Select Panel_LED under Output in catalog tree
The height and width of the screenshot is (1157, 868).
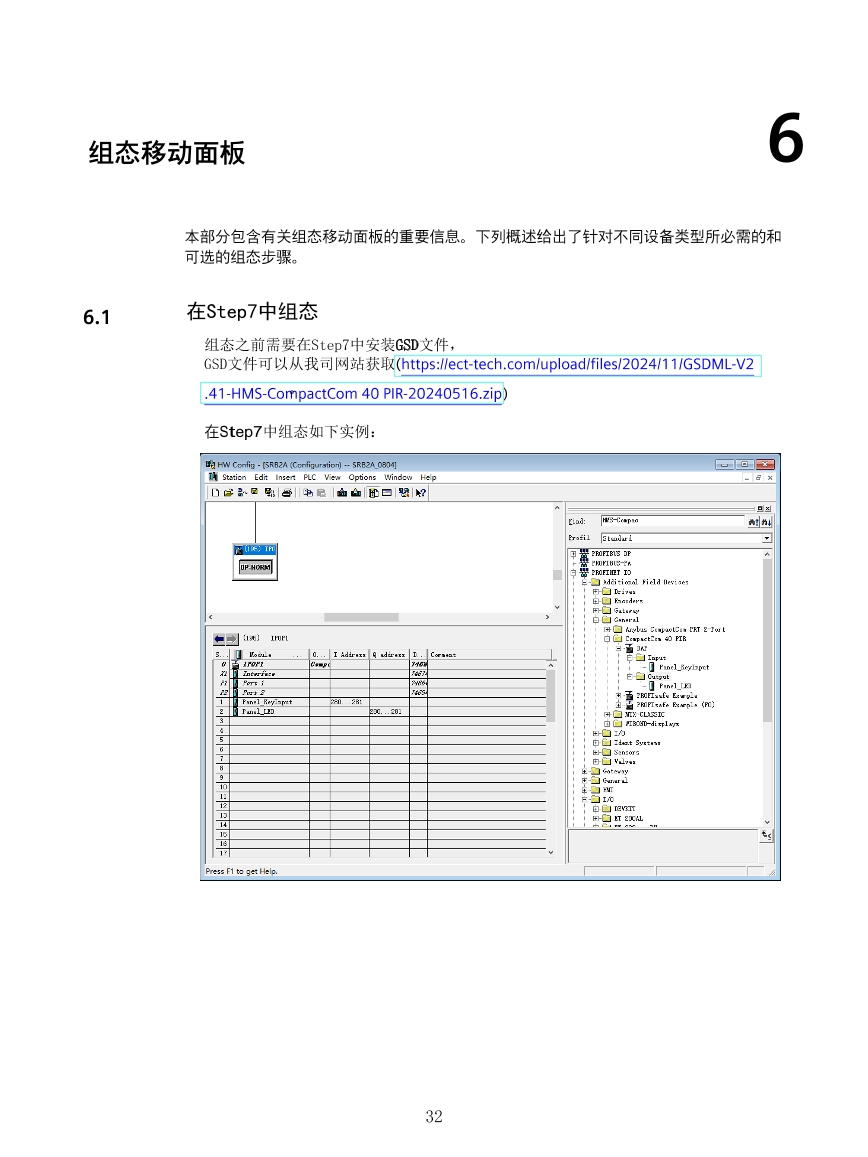tap(675, 686)
